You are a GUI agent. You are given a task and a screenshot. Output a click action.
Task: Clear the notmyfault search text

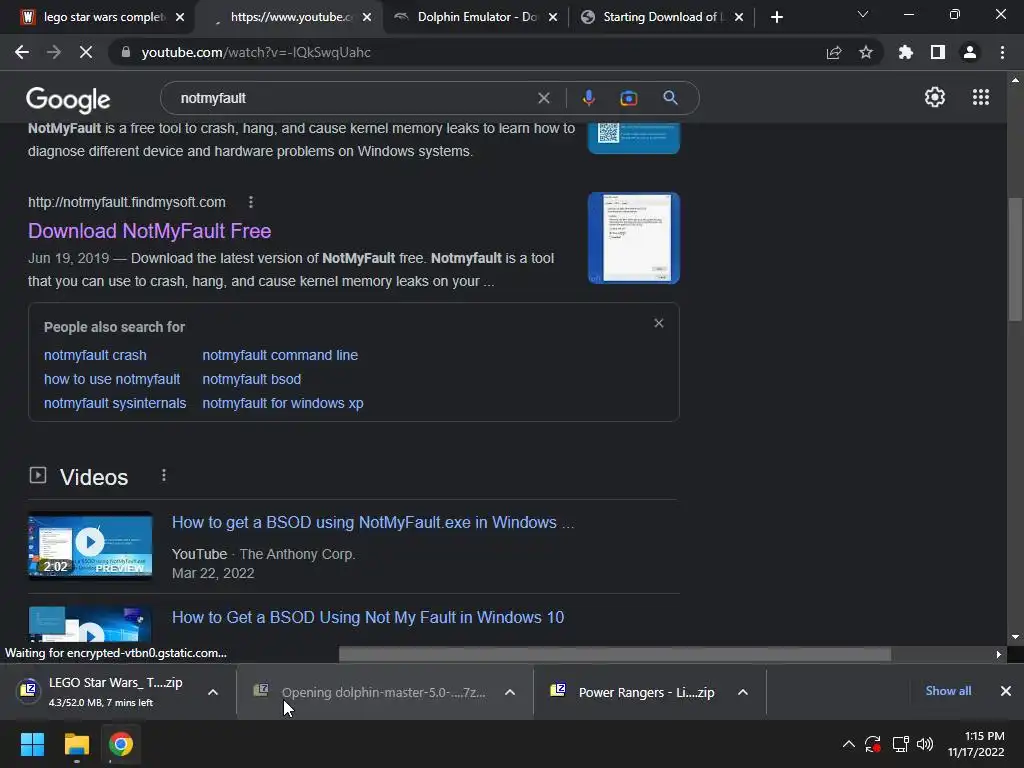point(543,98)
